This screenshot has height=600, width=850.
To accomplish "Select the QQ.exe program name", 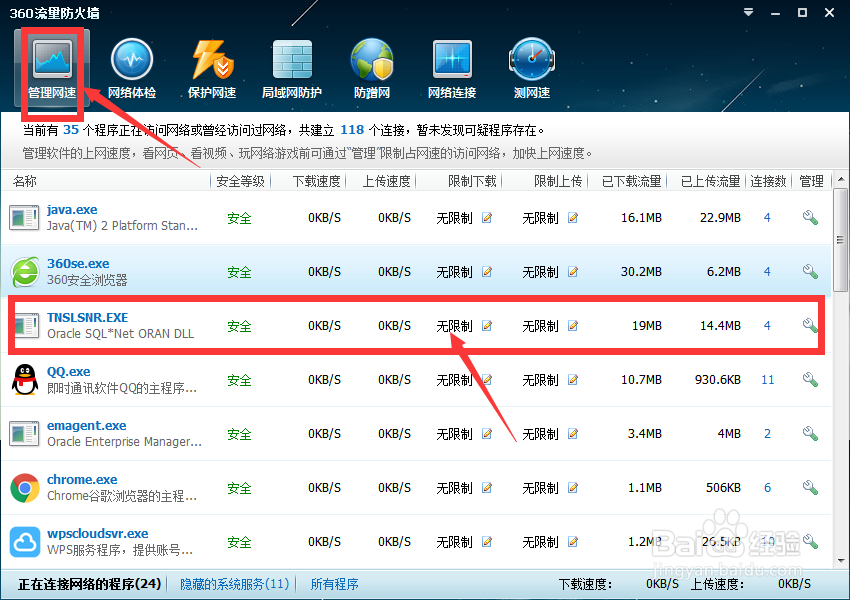I will click(x=68, y=372).
